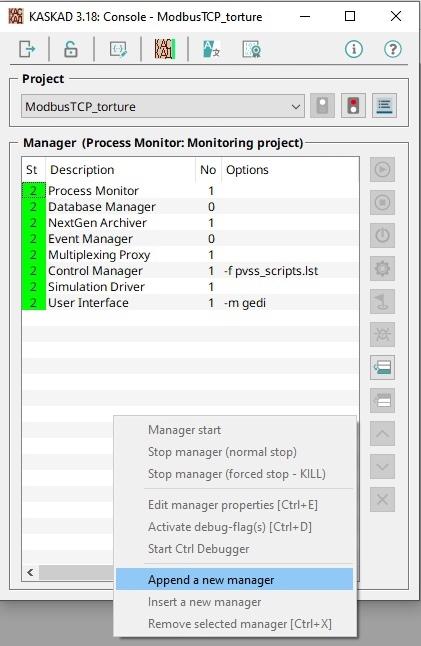
Task: Click the move manager up chevron
Action: coord(382,433)
